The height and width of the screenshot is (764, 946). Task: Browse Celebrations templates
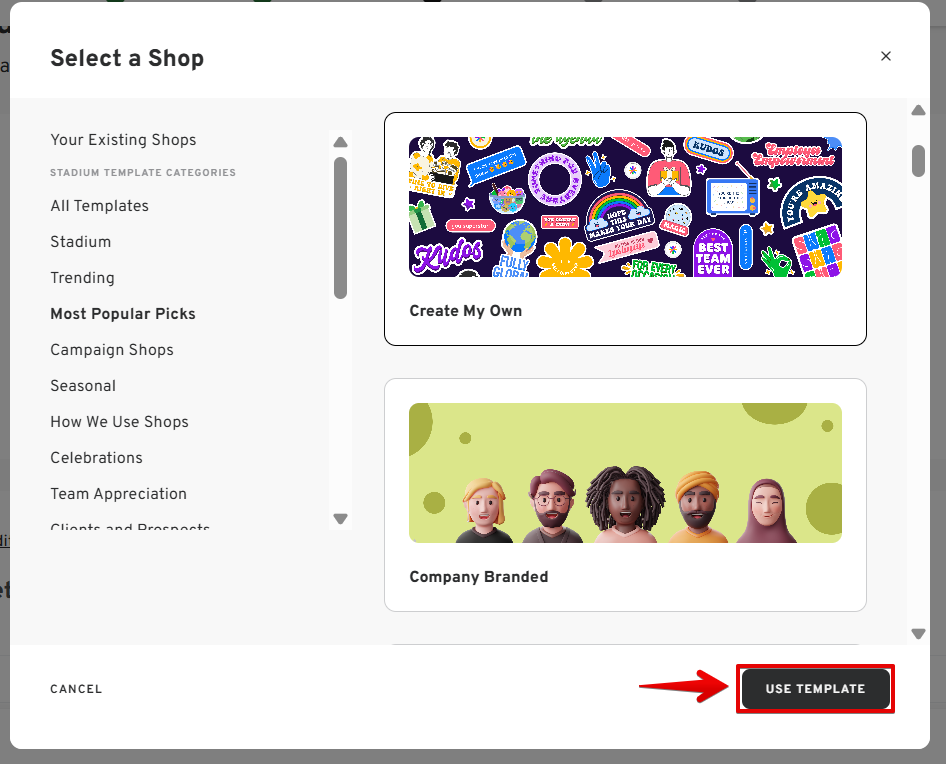[96, 458]
